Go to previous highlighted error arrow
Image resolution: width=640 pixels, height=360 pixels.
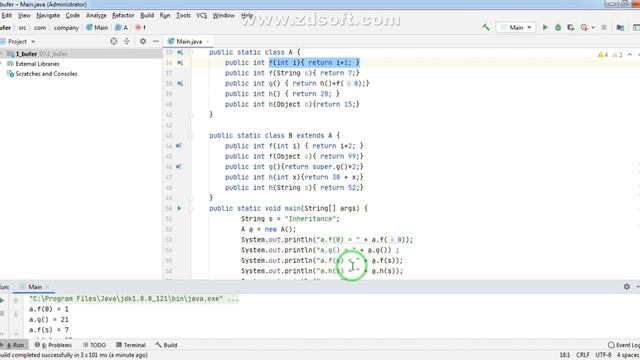pyautogui.click(x=630, y=55)
